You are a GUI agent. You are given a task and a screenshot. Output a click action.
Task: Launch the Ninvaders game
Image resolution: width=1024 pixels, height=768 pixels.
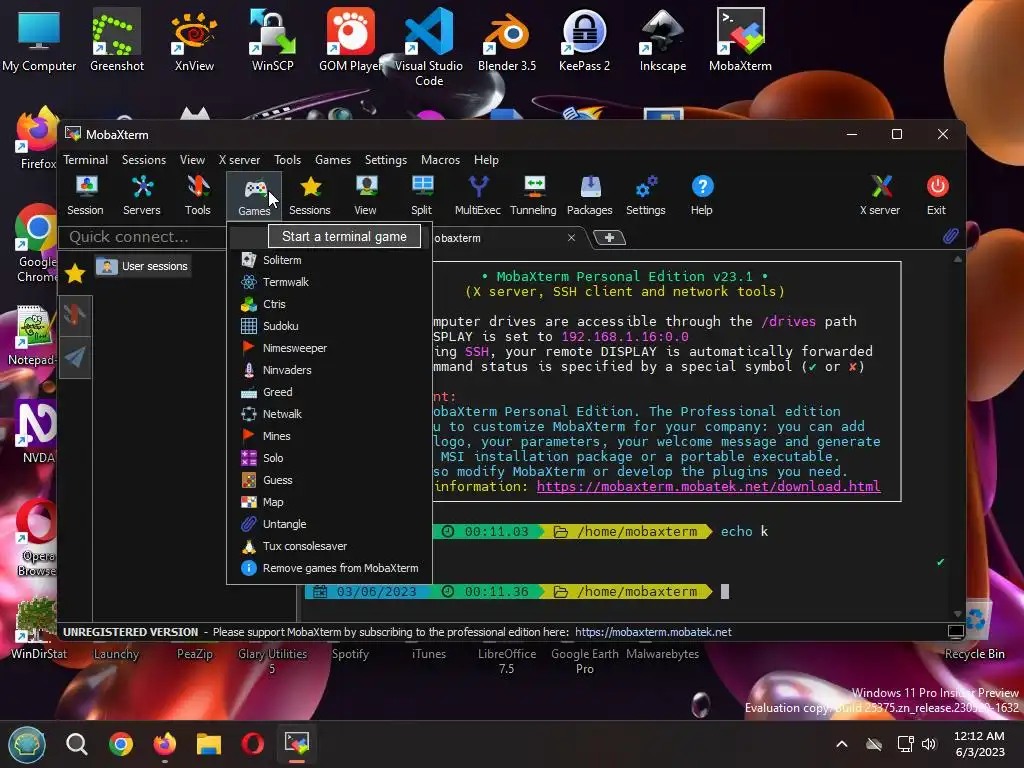point(330,370)
